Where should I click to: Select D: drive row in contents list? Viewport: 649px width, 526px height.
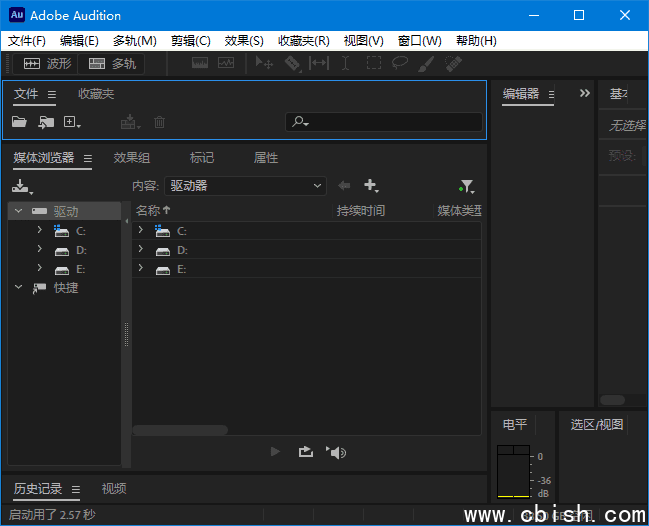pyautogui.click(x=307, y=250)
